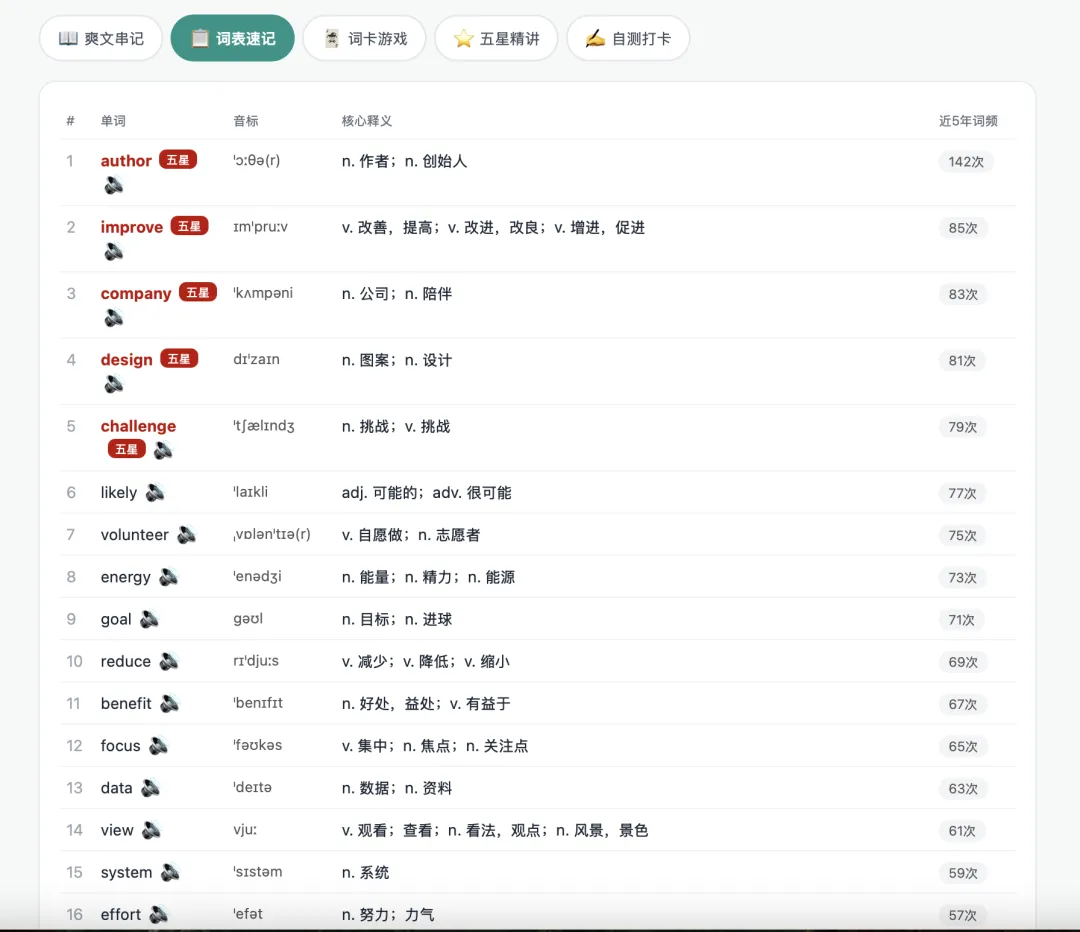Click the phonetic 'ɔːθə(r)
Screen dimensions: 1080x932
point(256,160)
